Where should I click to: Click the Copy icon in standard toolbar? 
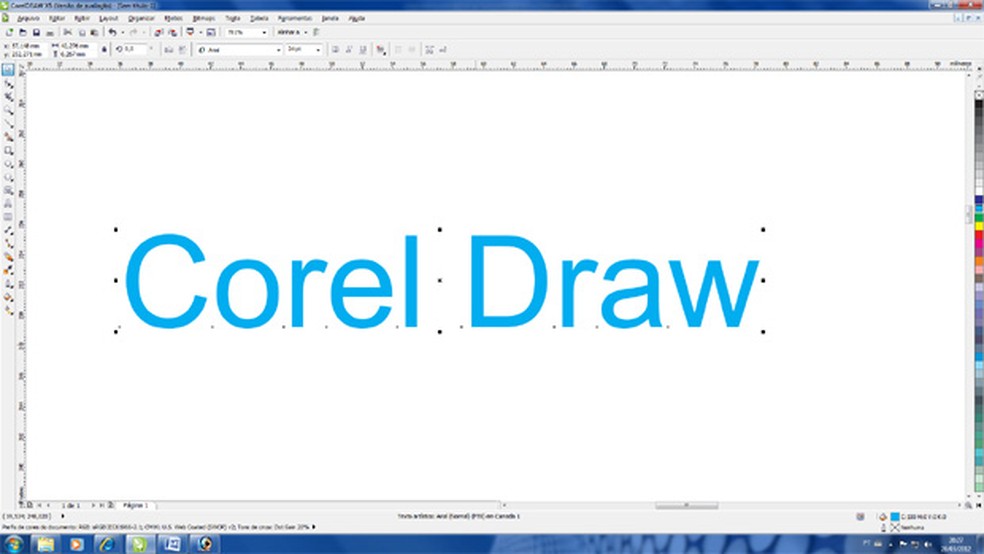81,32
